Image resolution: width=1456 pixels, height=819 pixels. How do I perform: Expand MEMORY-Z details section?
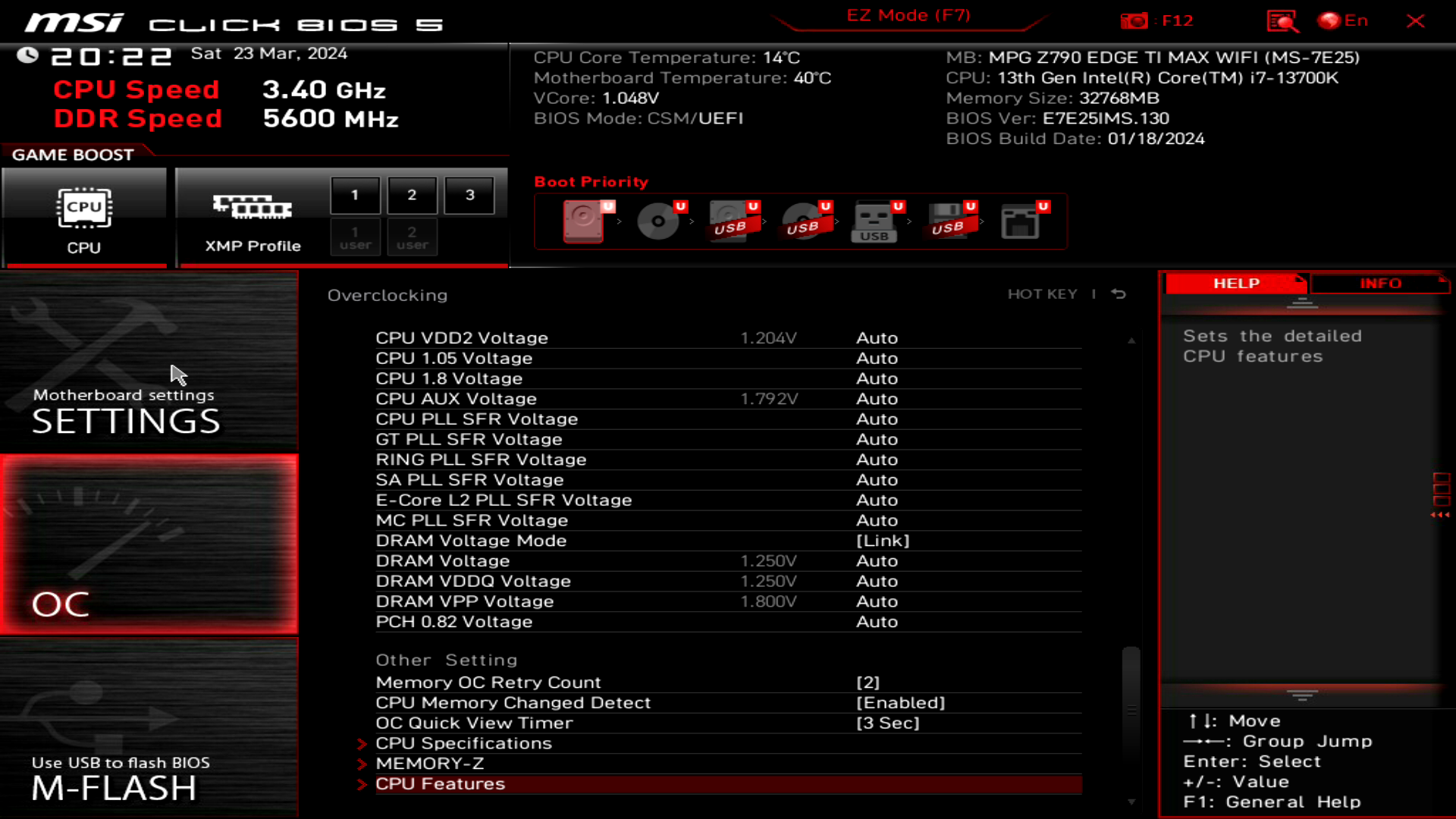click(x=429, y=763)
